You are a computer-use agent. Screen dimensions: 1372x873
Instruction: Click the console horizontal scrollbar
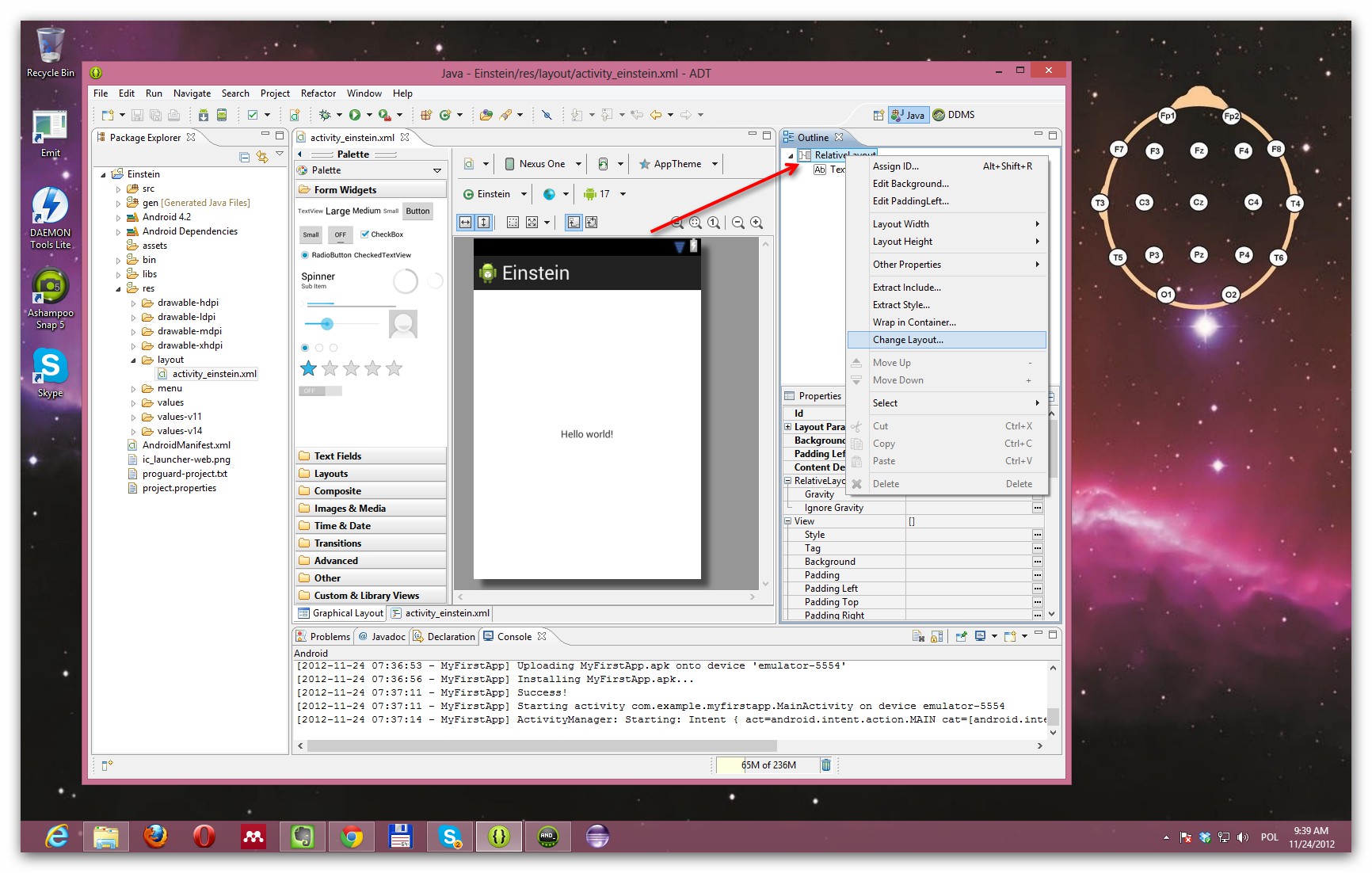click(x=542, y=745)
